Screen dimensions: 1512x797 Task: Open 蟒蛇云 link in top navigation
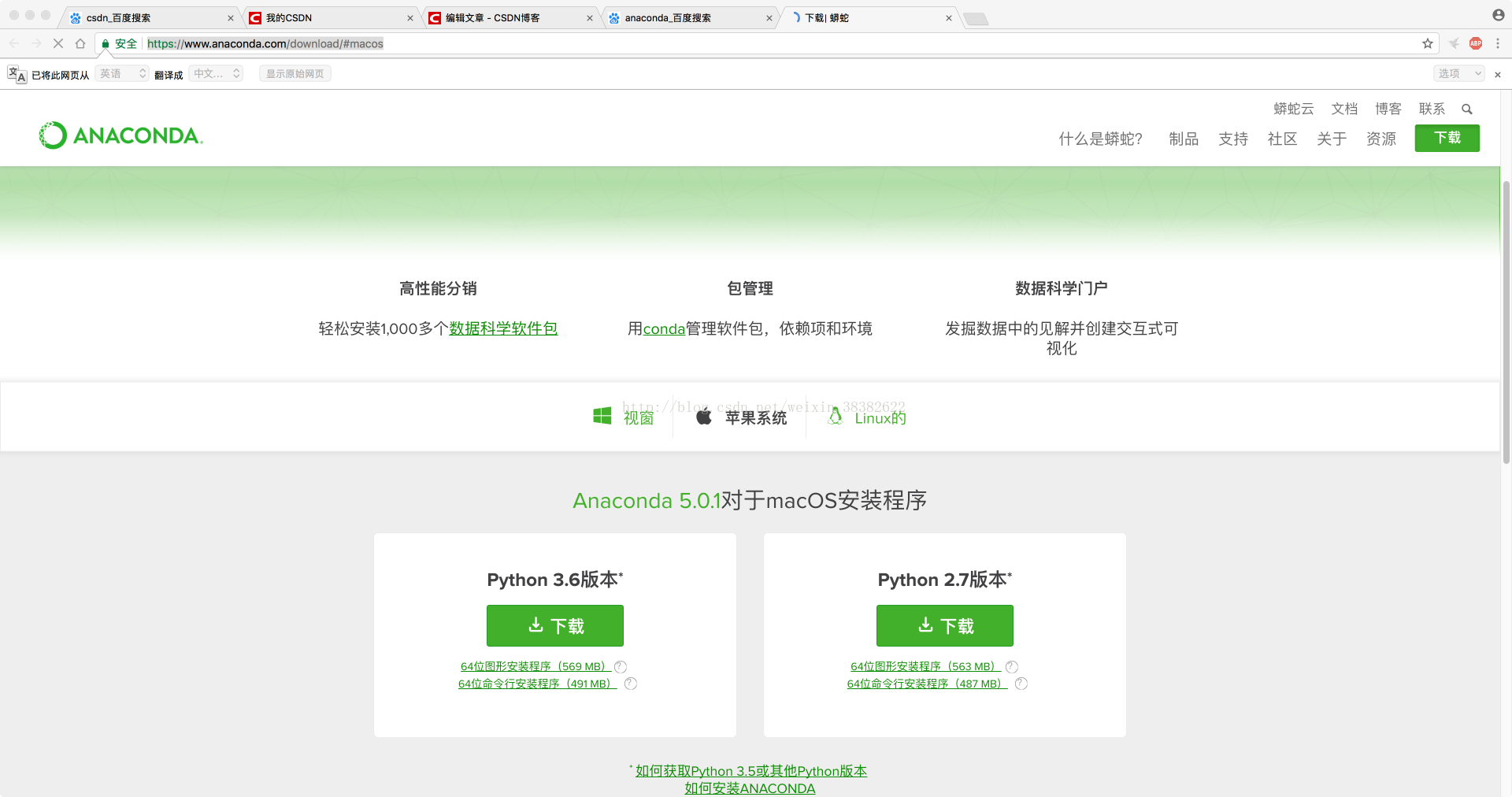1293,109
